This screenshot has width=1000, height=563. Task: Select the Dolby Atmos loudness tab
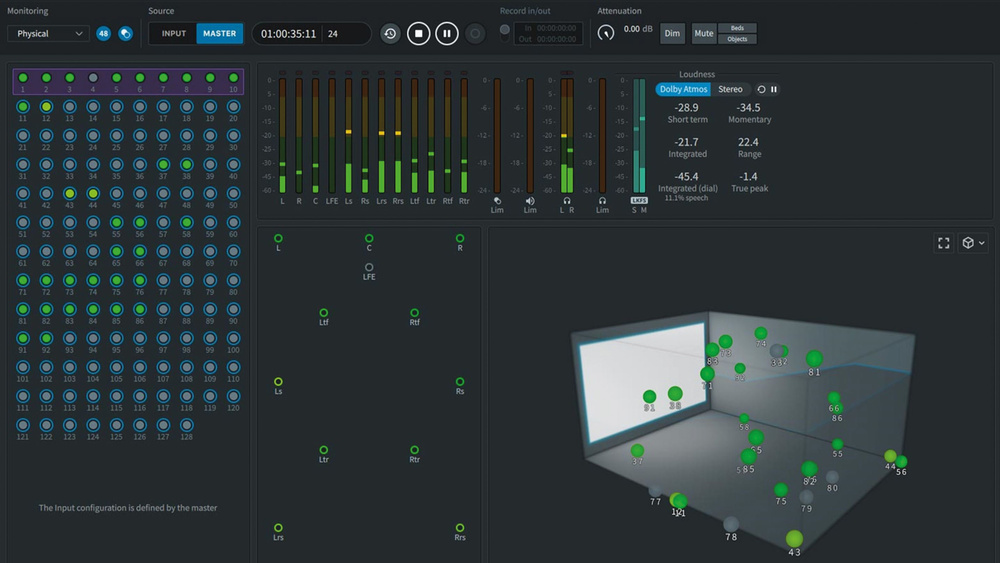683,89
